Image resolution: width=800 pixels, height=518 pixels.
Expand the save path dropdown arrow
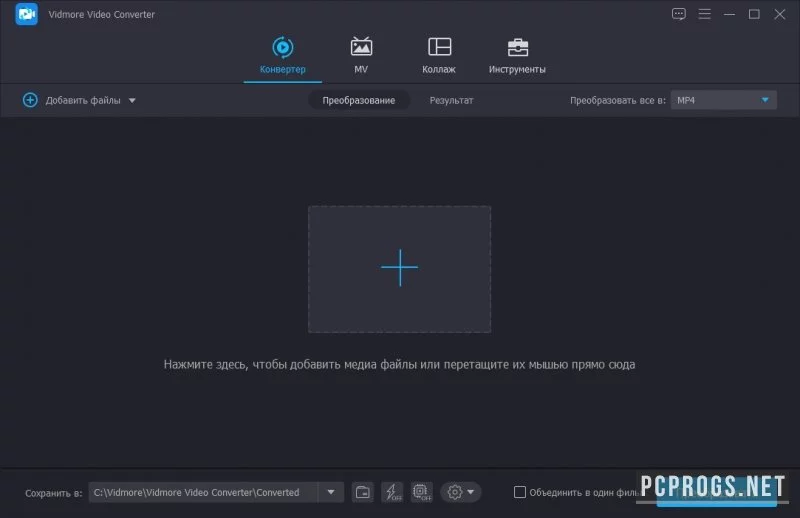click(x=331, y=492)
